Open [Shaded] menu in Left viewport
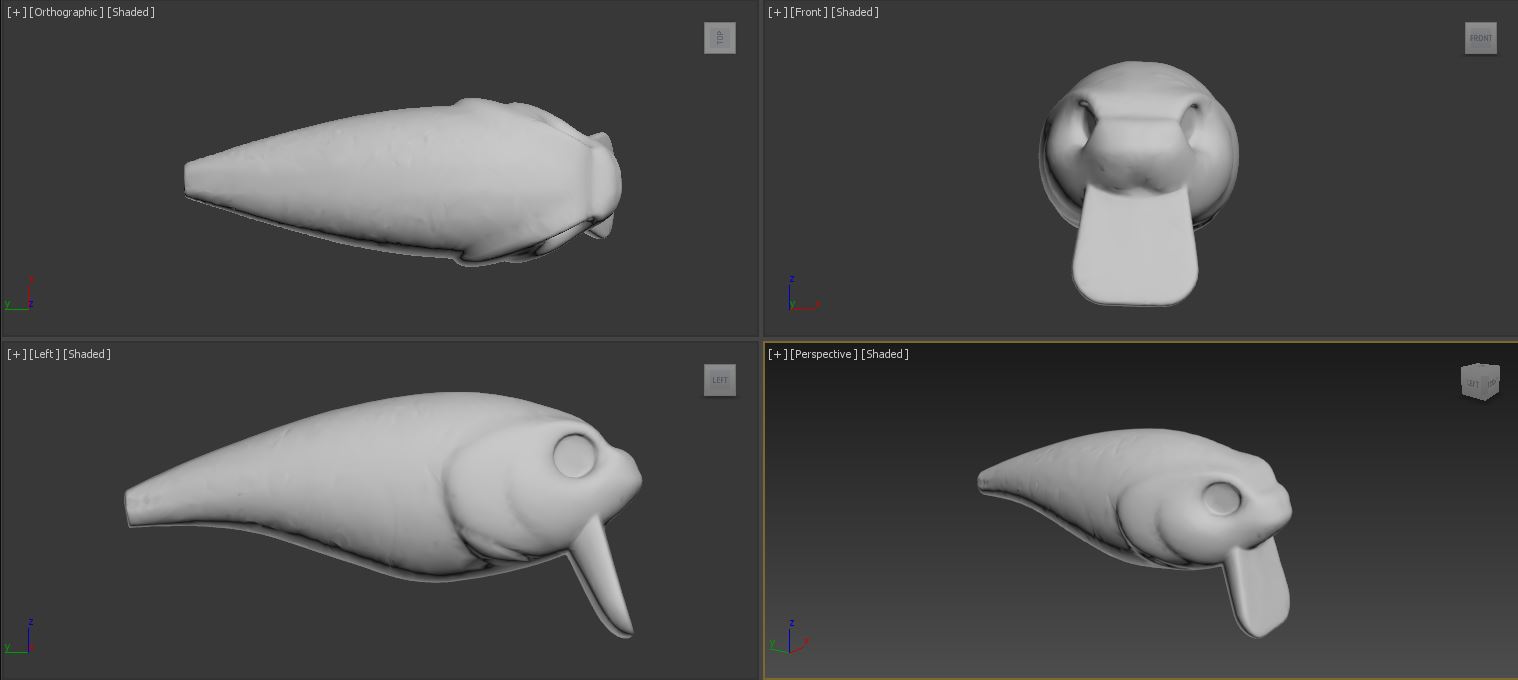Image resolution: width=1518 pixels, height=680 pixels. point(87,354)
